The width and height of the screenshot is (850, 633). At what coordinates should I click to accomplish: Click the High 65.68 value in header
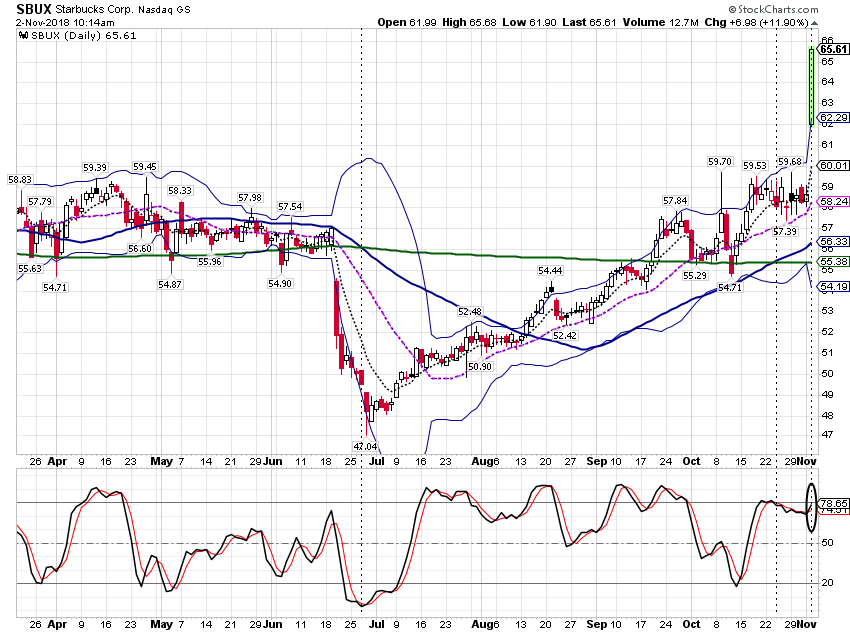tap(469, 22)
